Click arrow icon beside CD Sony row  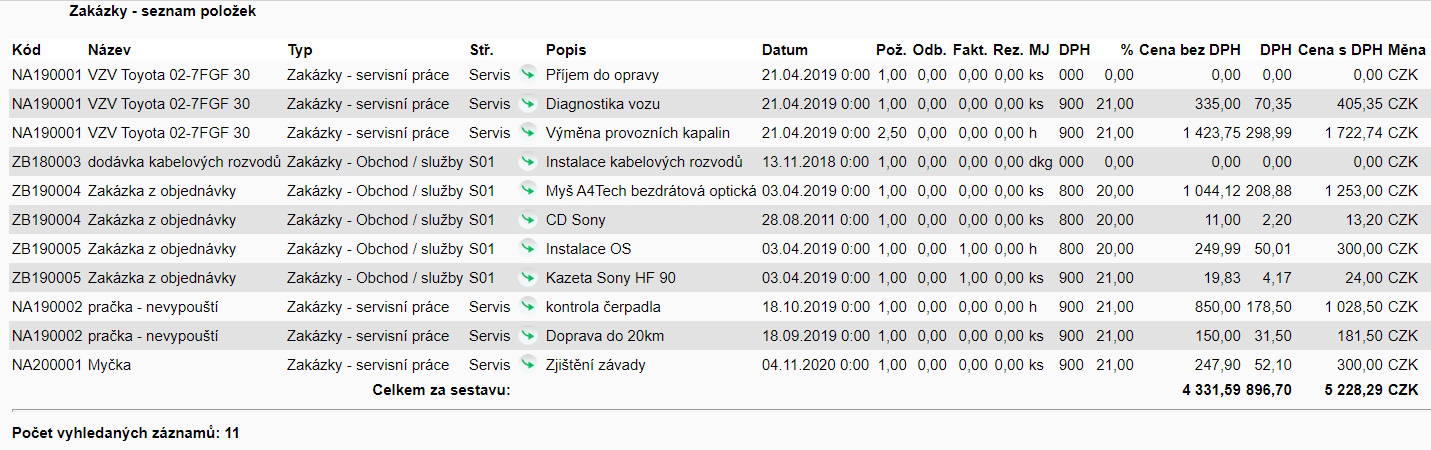(x=528, y=219)
